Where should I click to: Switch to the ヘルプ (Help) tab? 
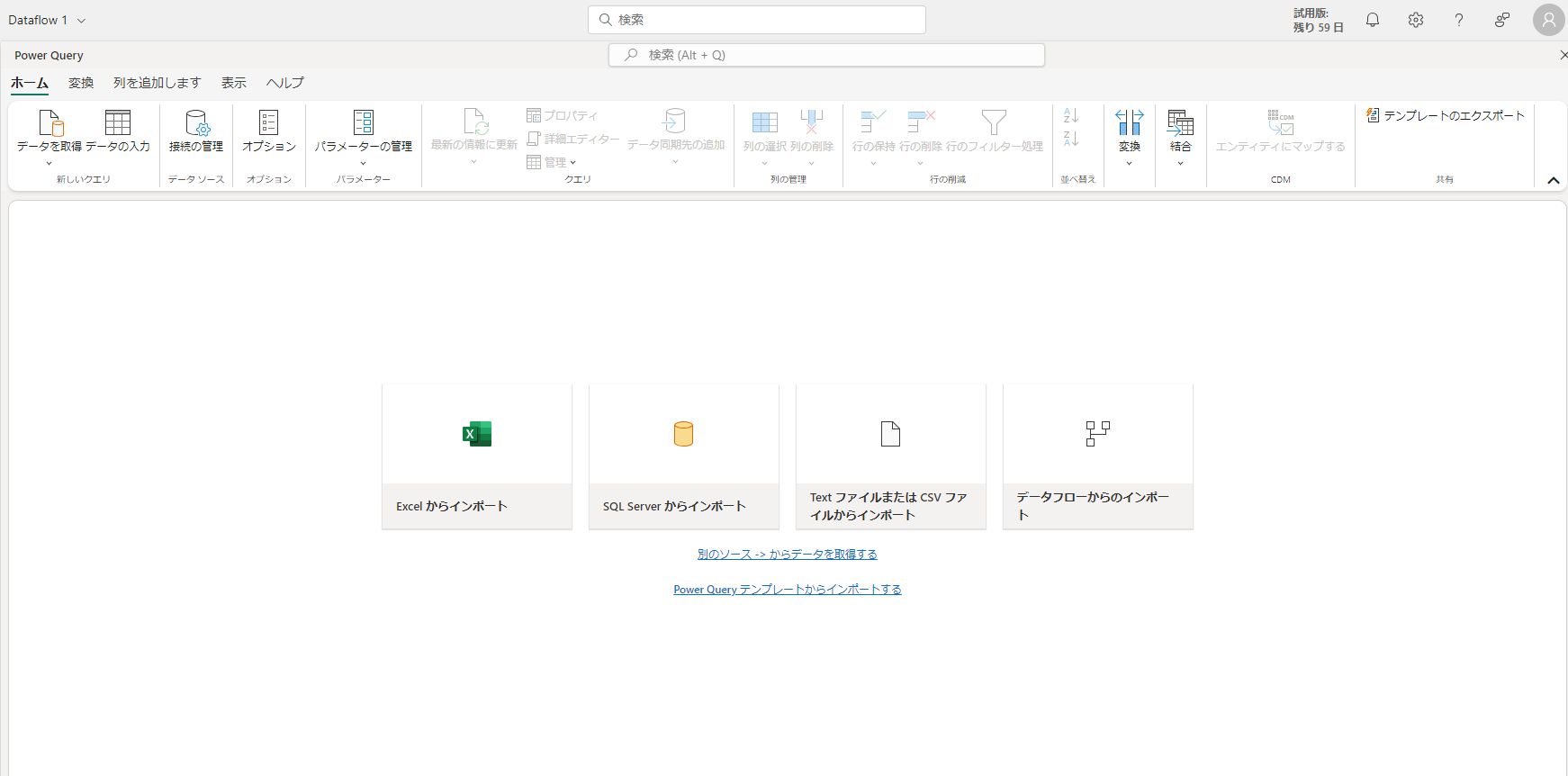pyautogui.click(x=285, y=83)
